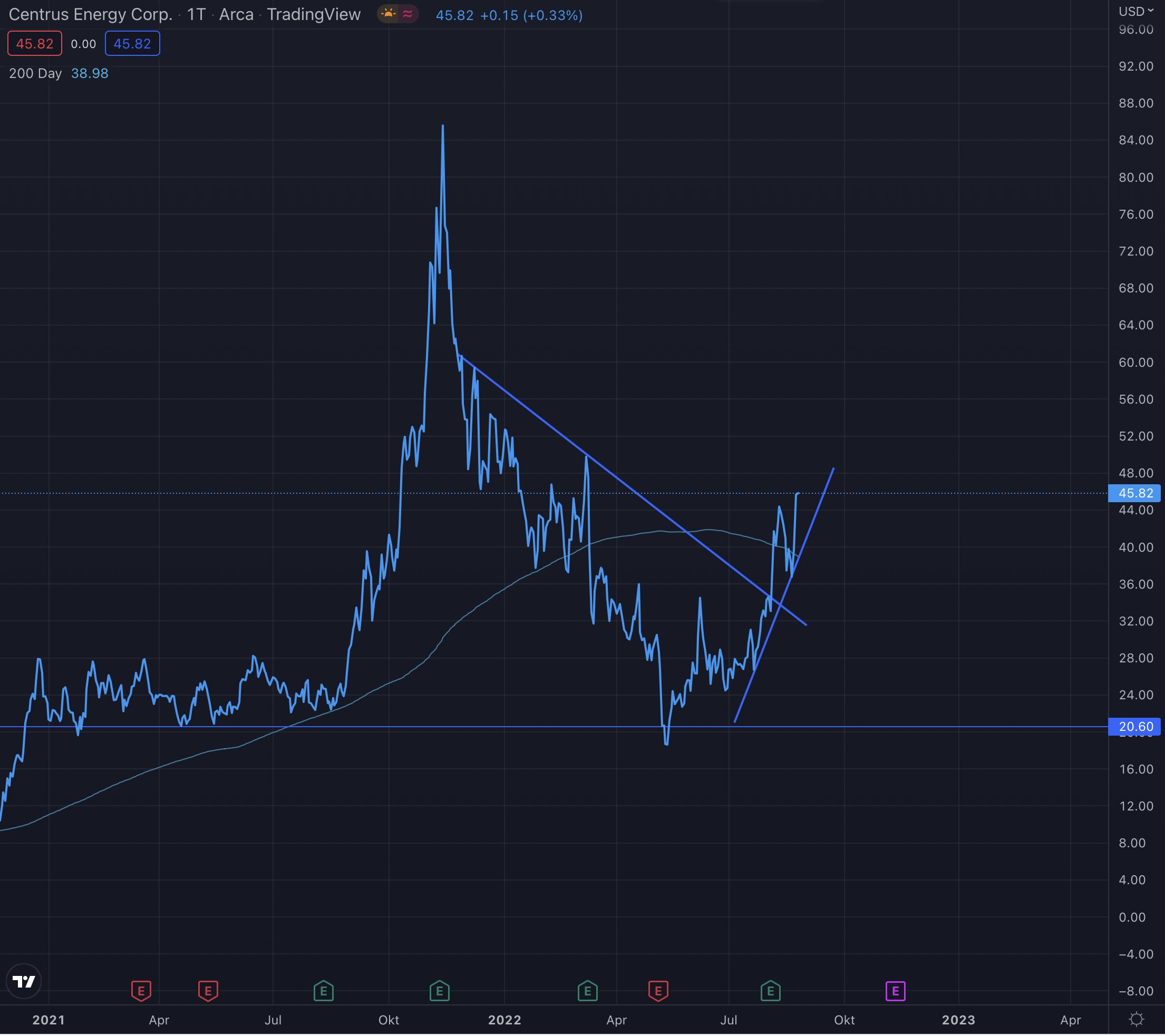Click green earnings marker near Okt 2021
The height and width of the screenshot is (1036, 1165).
(440, 992)
